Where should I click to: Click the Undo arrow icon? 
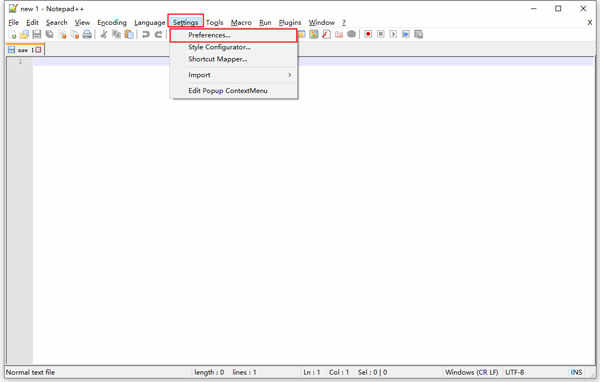click(x=146, y=35)
